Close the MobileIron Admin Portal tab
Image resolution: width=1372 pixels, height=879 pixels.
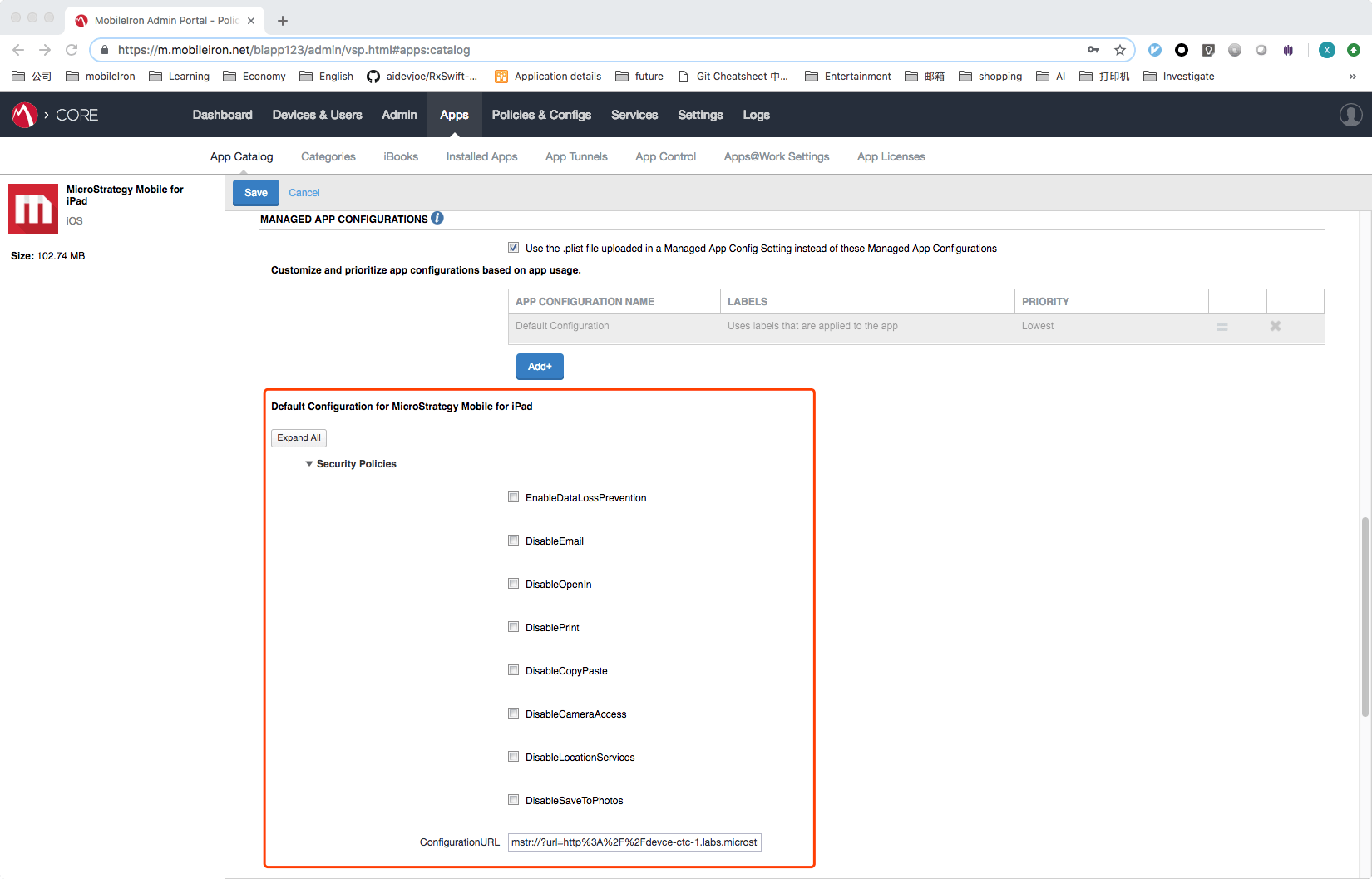point(251,21)
